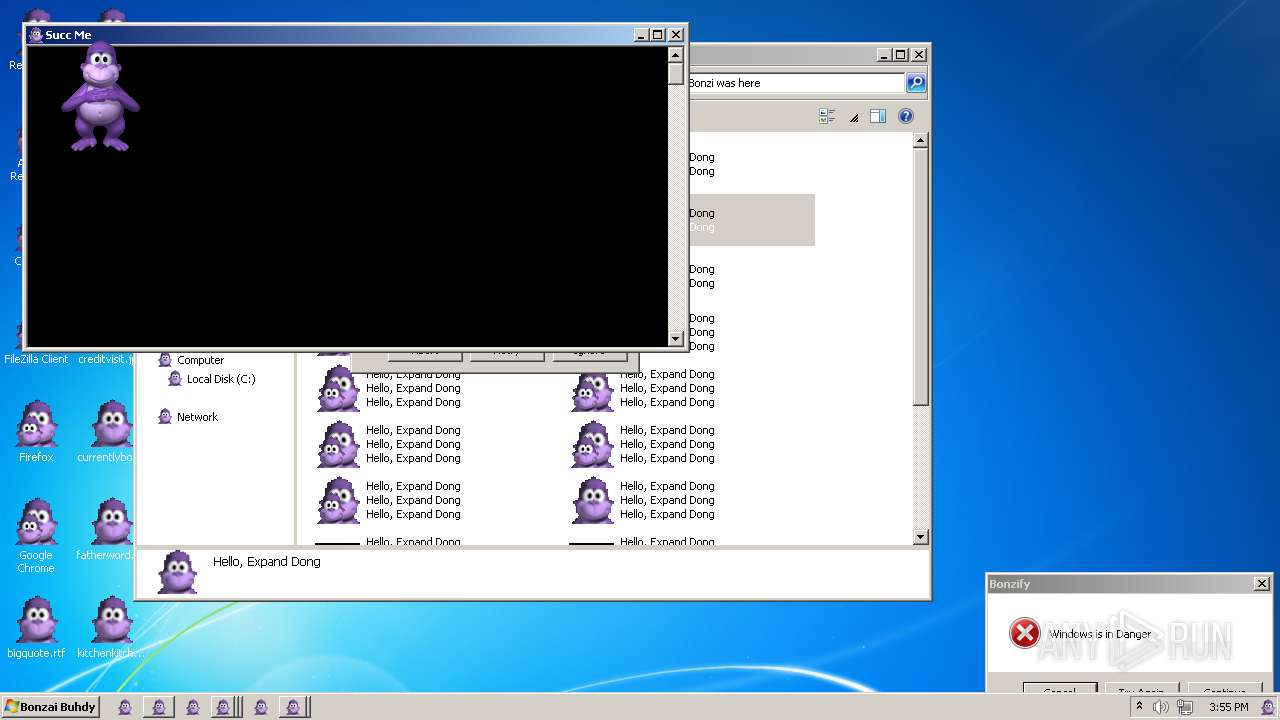1280x720 pixels.
Task: Select Local Disk (C:) in the navigation tree
Action: click(x=221, y=379)
